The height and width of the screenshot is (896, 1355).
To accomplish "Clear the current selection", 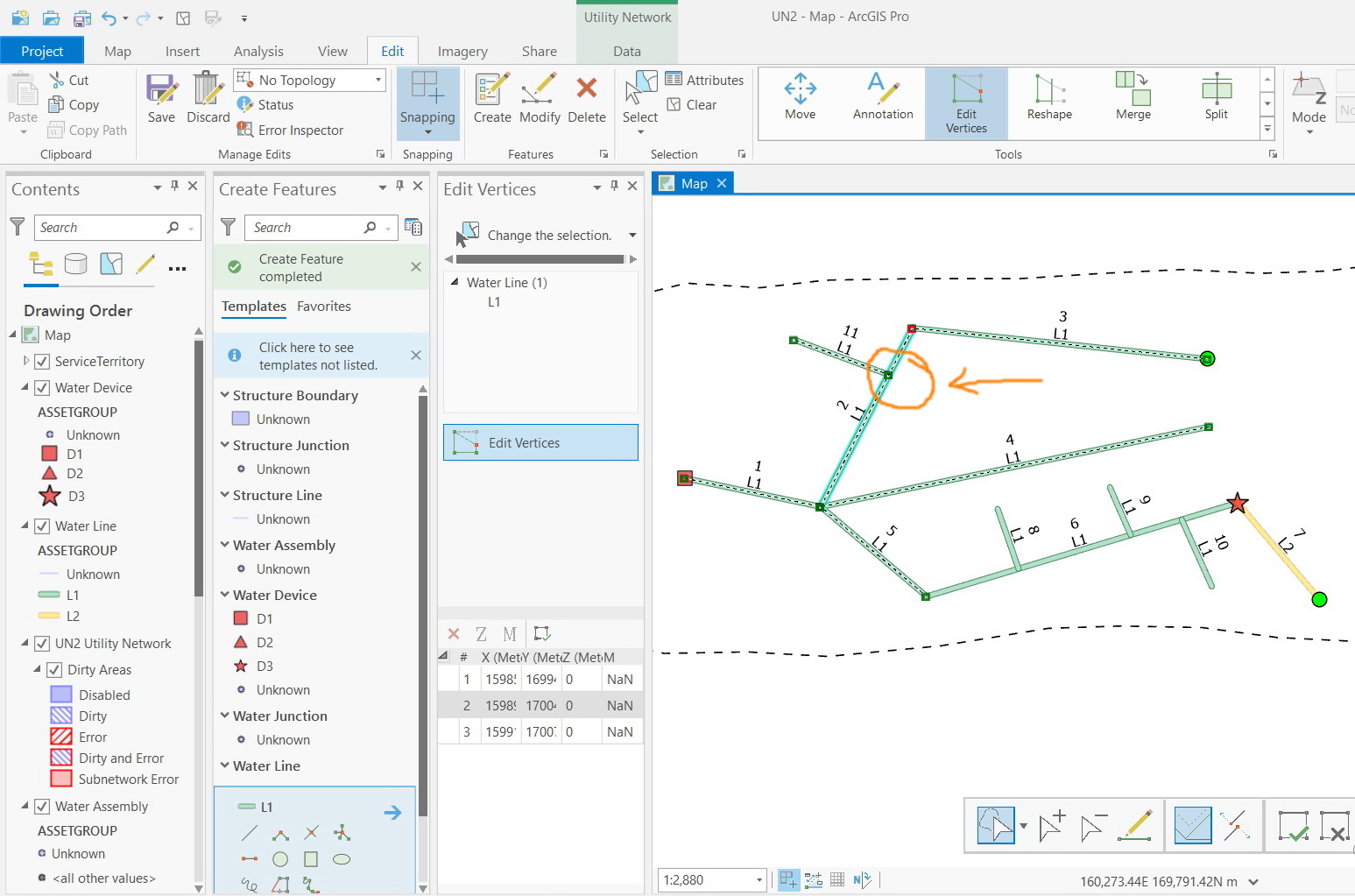I will point(692,104).
